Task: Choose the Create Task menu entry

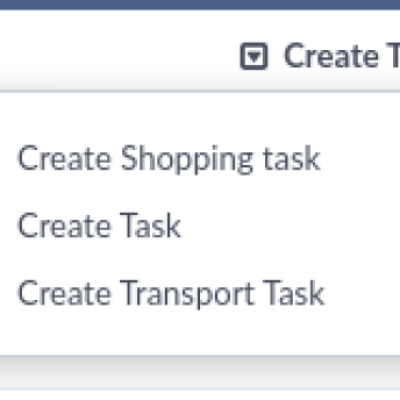Action: click(x=99, y=226)
